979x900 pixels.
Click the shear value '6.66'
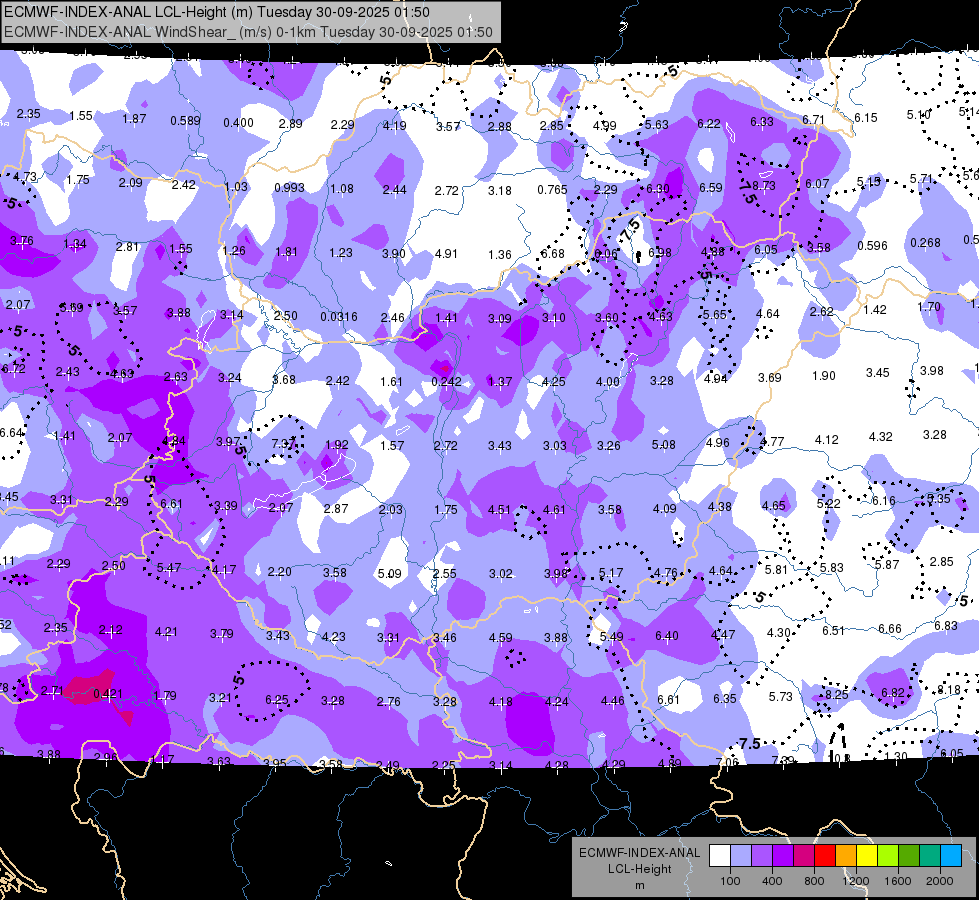tap(890, 628)
